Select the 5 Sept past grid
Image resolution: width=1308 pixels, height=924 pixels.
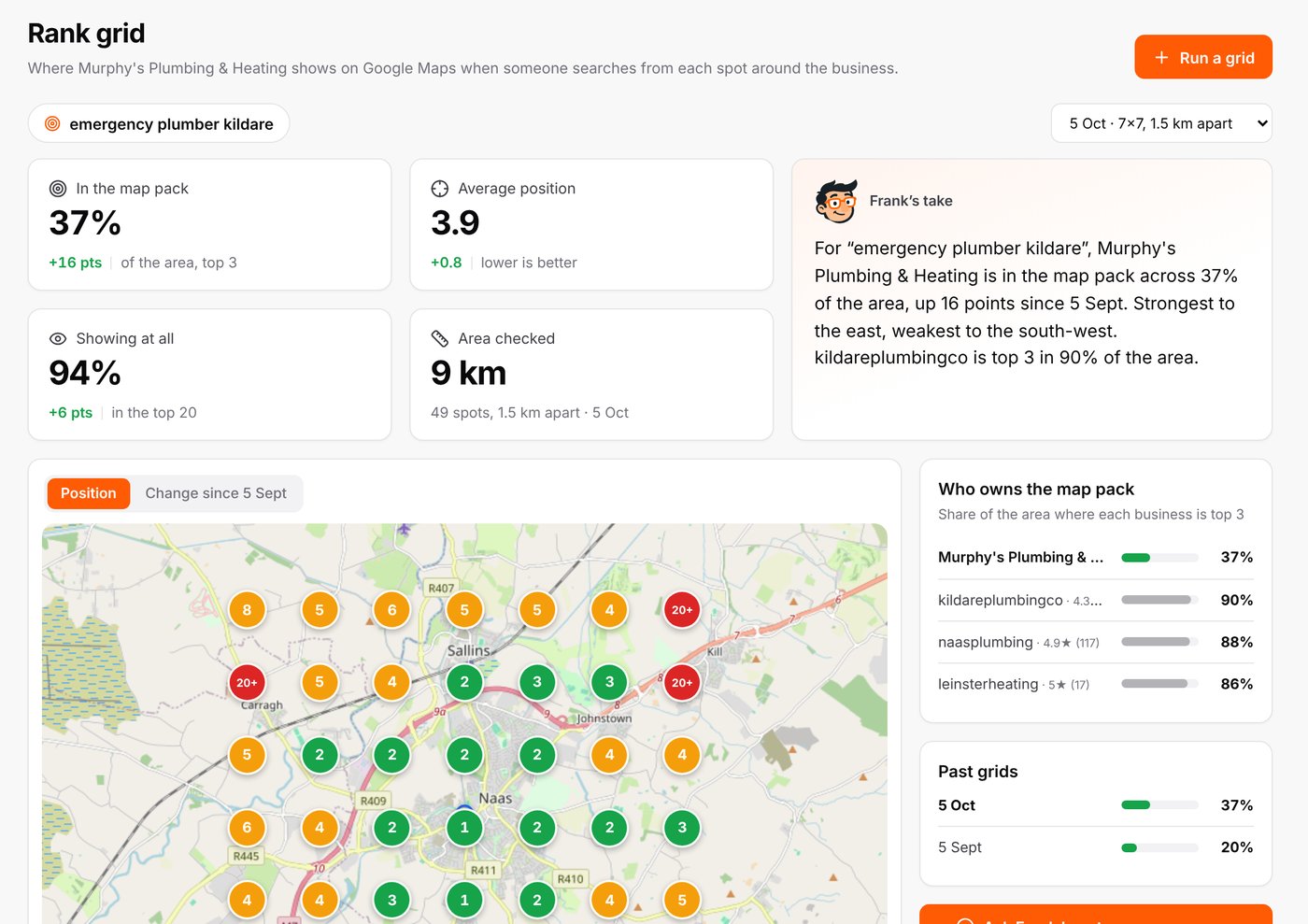(1095, 847)
